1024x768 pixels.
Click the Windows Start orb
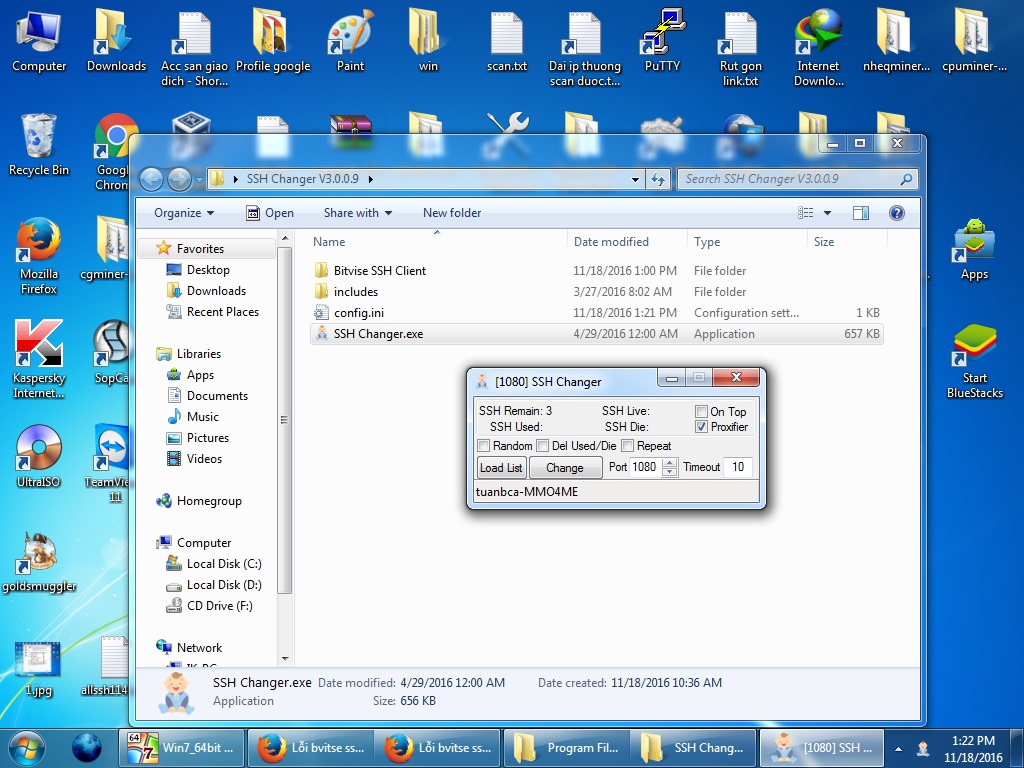[x=26, y=748]
